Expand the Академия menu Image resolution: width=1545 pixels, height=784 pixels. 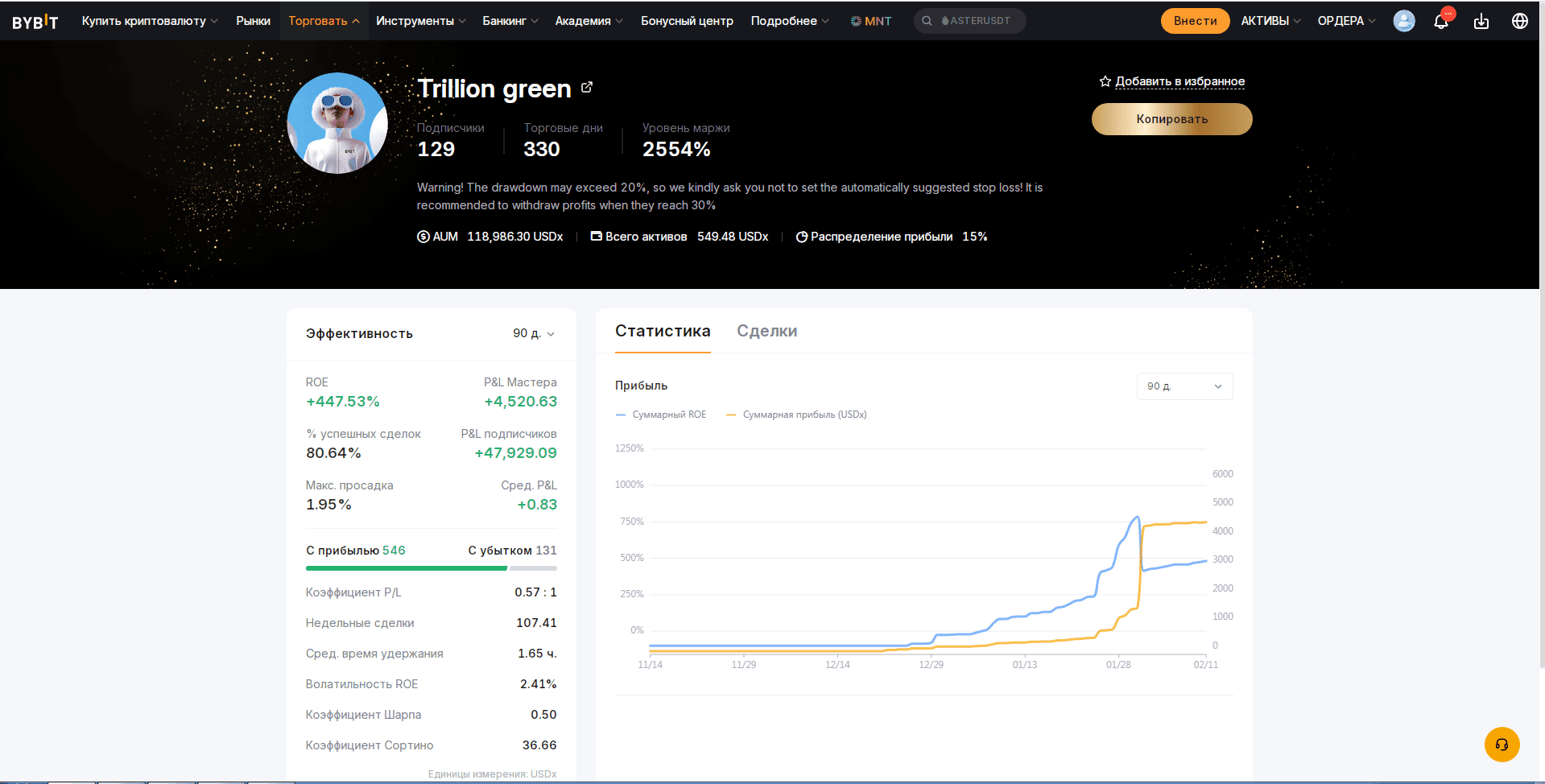(589, 21)
